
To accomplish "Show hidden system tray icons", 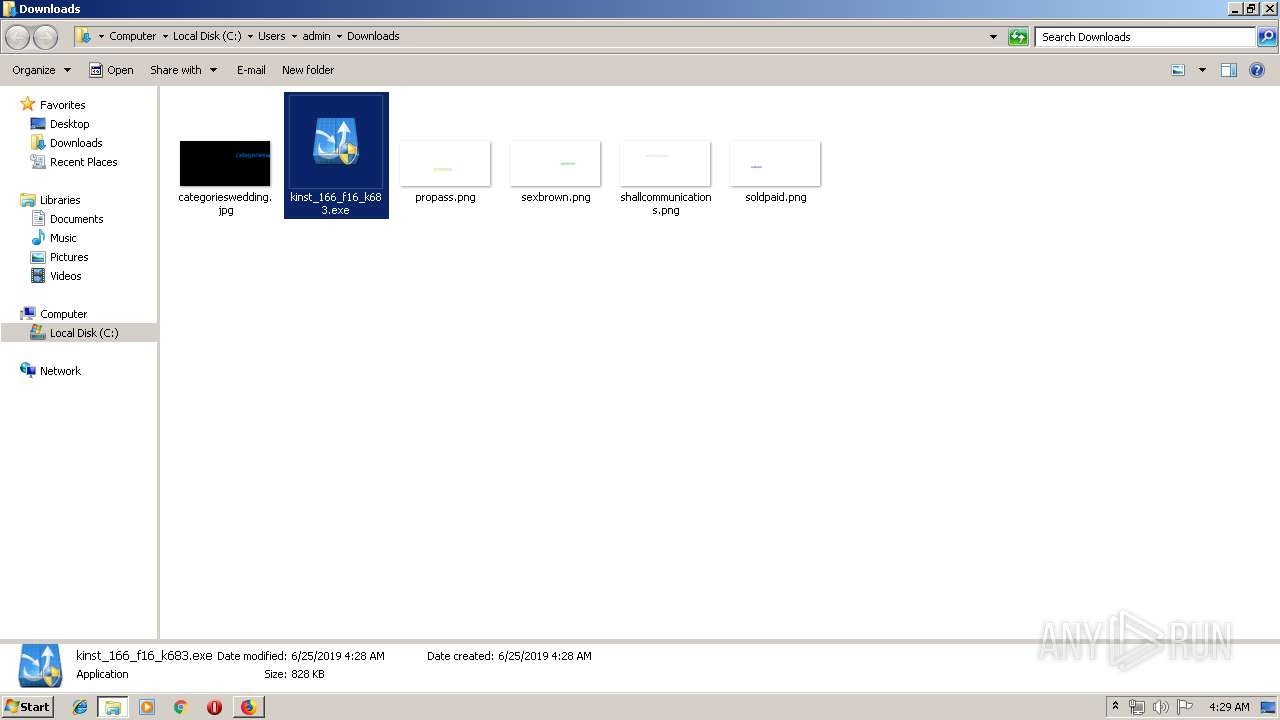I will click(1116, 706).
